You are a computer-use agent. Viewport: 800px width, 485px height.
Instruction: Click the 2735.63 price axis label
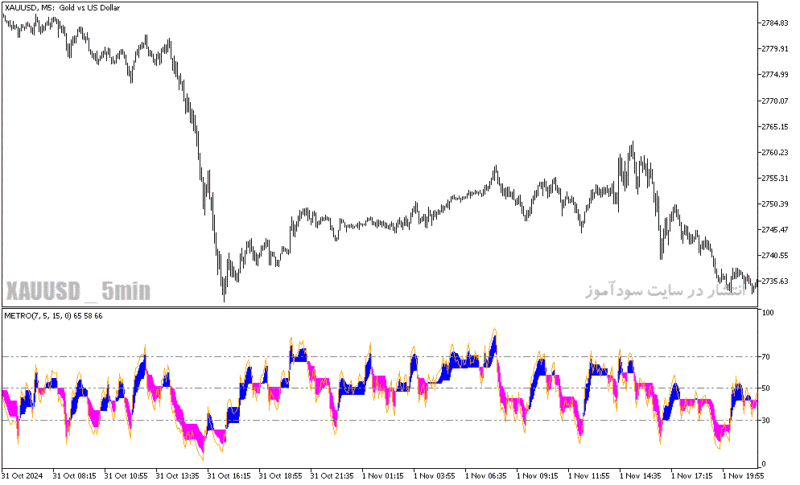click(x=774, y=282)
